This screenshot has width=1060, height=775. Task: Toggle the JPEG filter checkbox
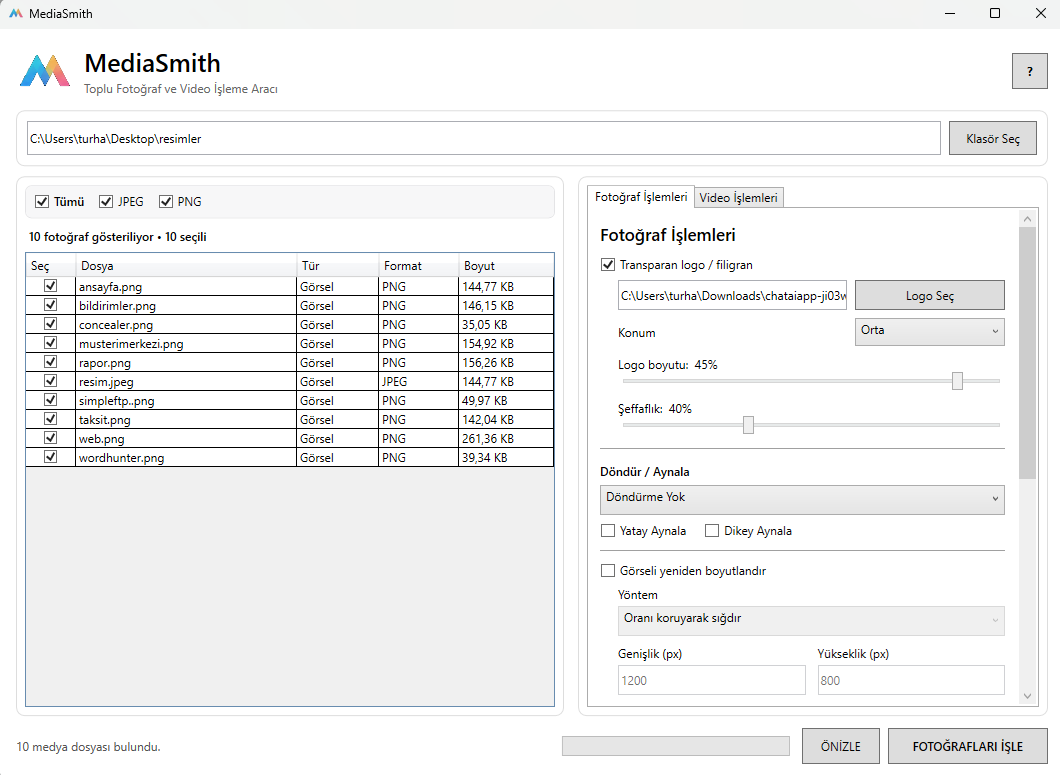coord(105,202)
